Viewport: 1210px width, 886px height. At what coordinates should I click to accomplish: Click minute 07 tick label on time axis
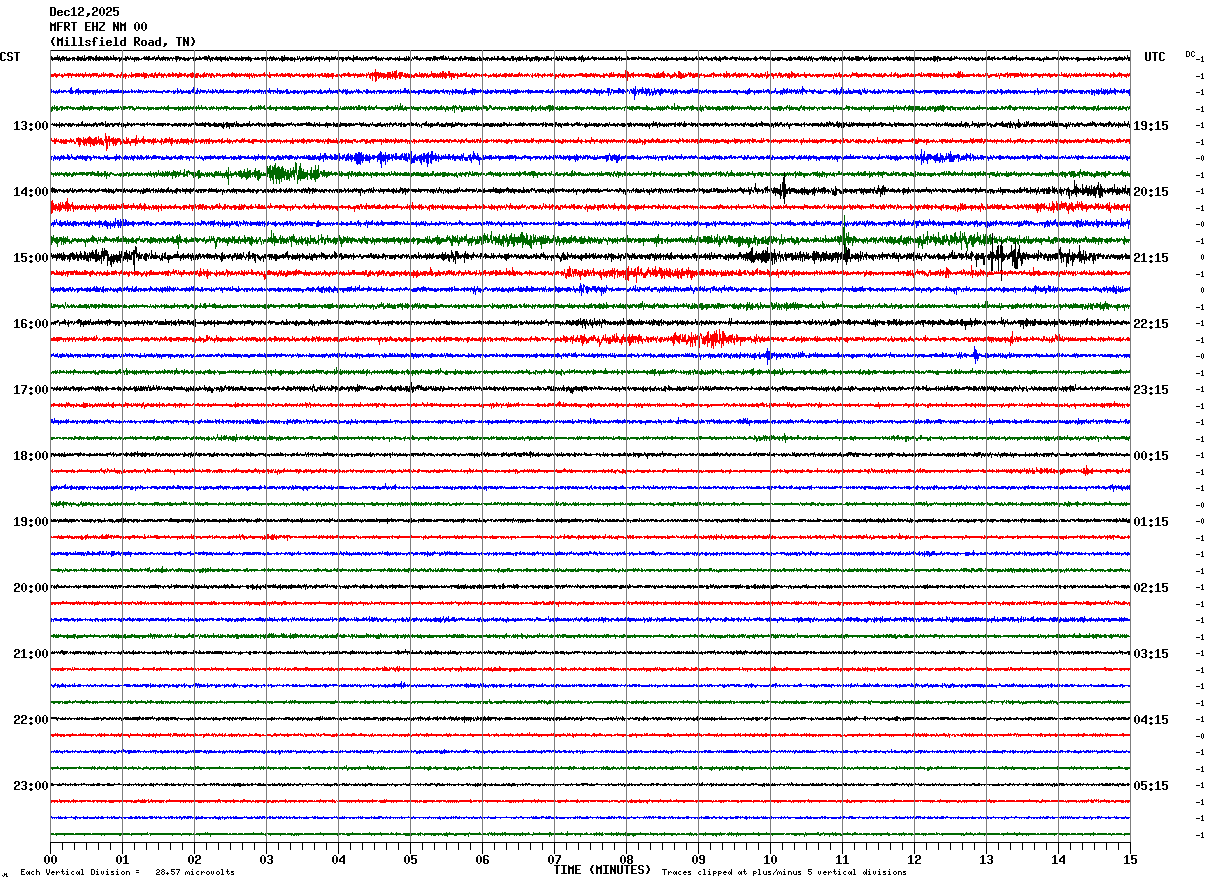click(x=554, y=859)
